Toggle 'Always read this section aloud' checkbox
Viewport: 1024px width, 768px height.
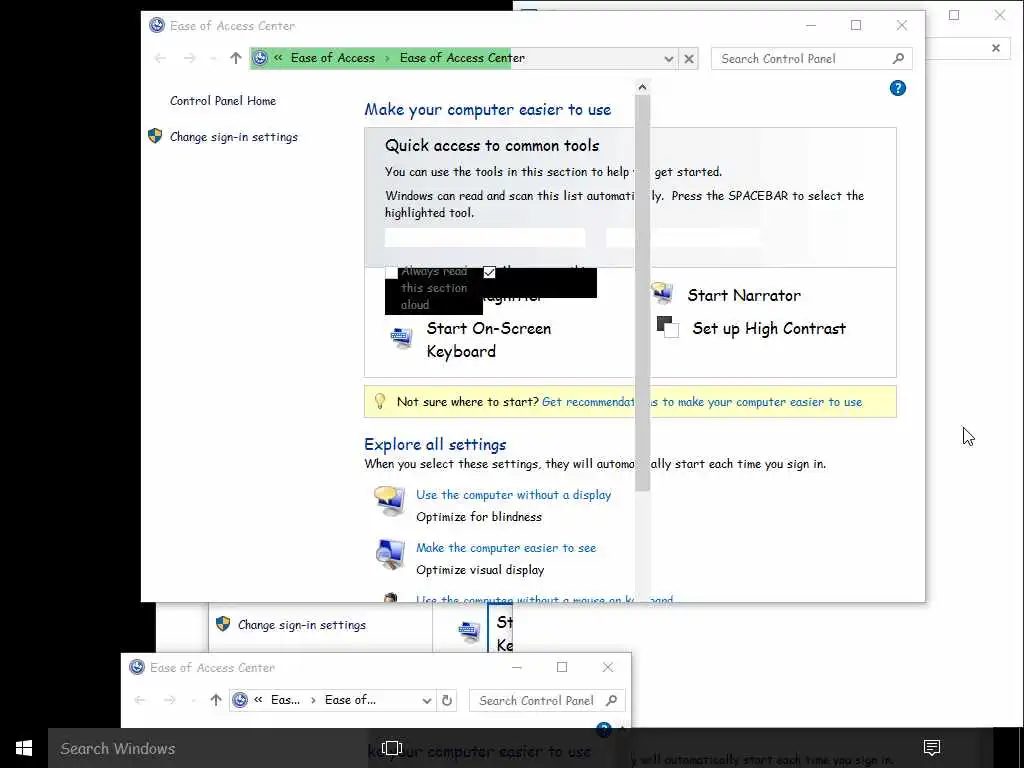click(x=391, y=272)
